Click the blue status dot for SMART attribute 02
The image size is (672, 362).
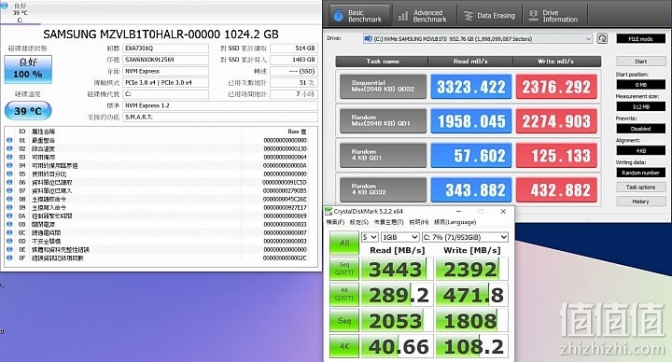click(10, 149)
